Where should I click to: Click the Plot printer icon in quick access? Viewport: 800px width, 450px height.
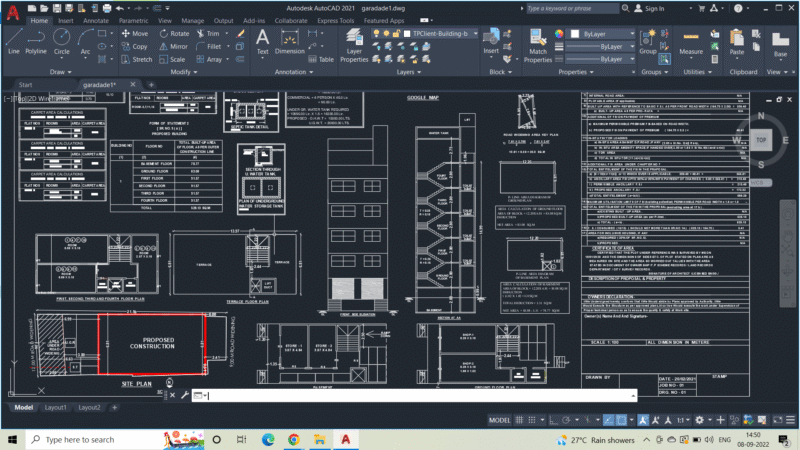(107, 8)
